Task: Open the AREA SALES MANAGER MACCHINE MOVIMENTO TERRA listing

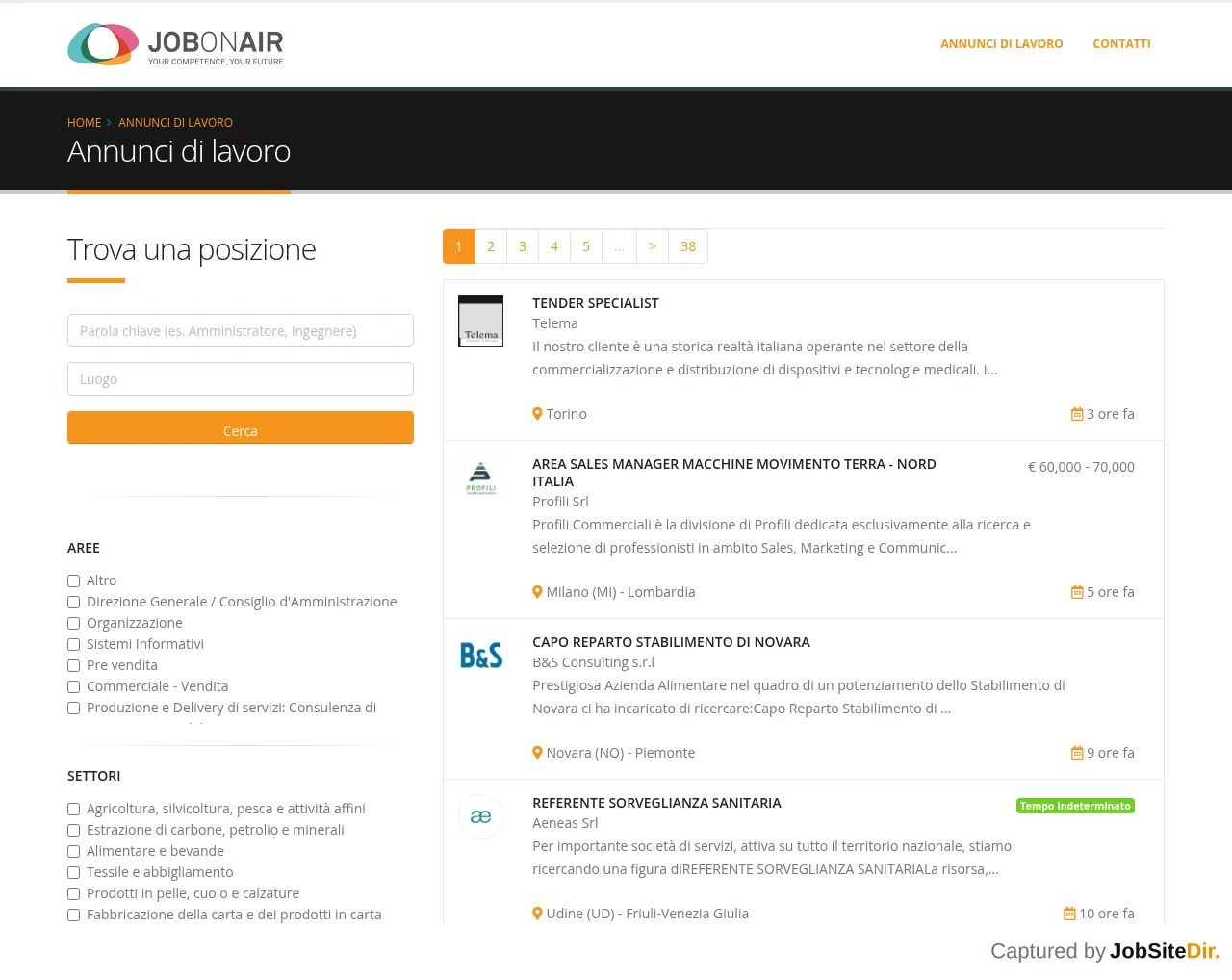Action: 734,473
